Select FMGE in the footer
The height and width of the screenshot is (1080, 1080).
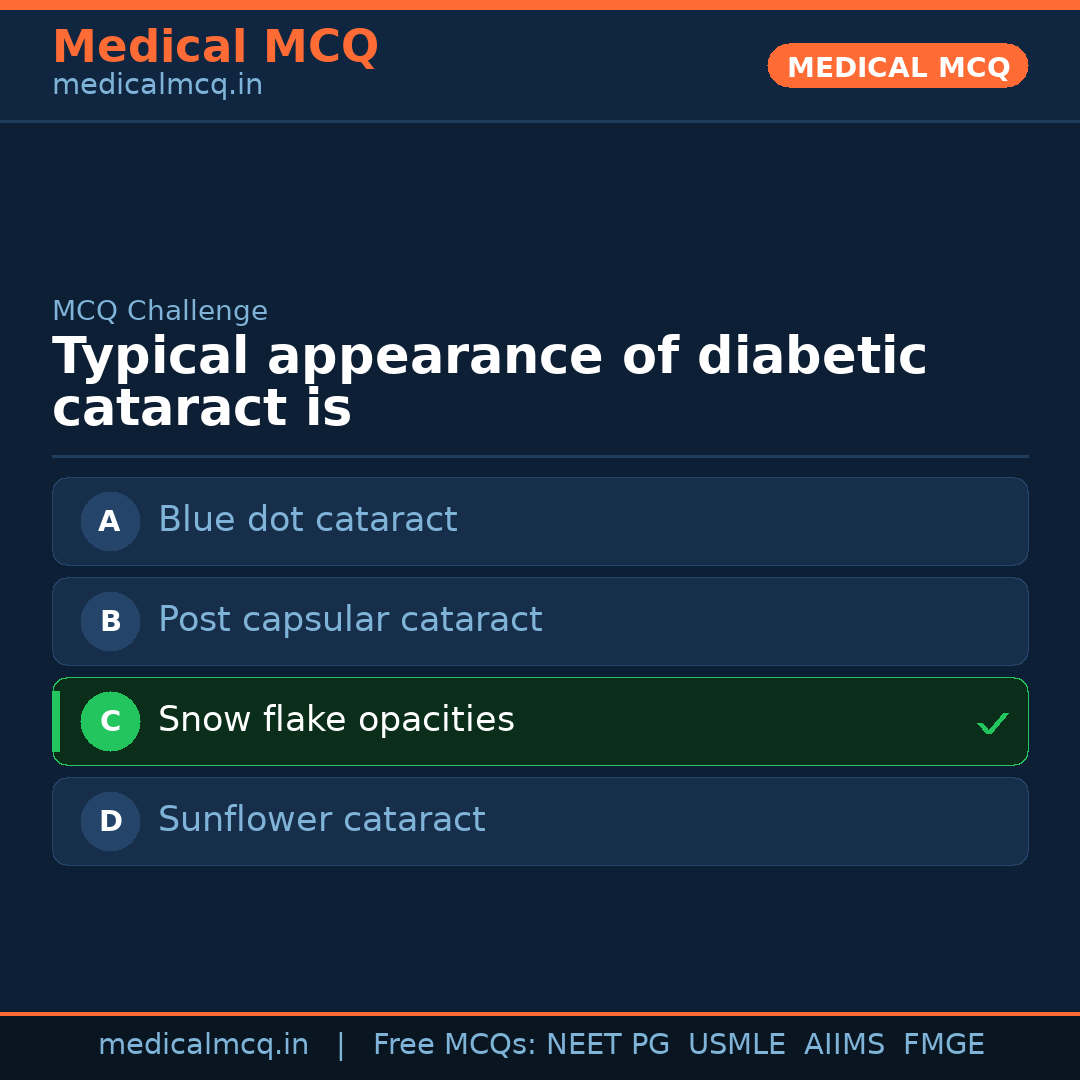pos(943,1045)
